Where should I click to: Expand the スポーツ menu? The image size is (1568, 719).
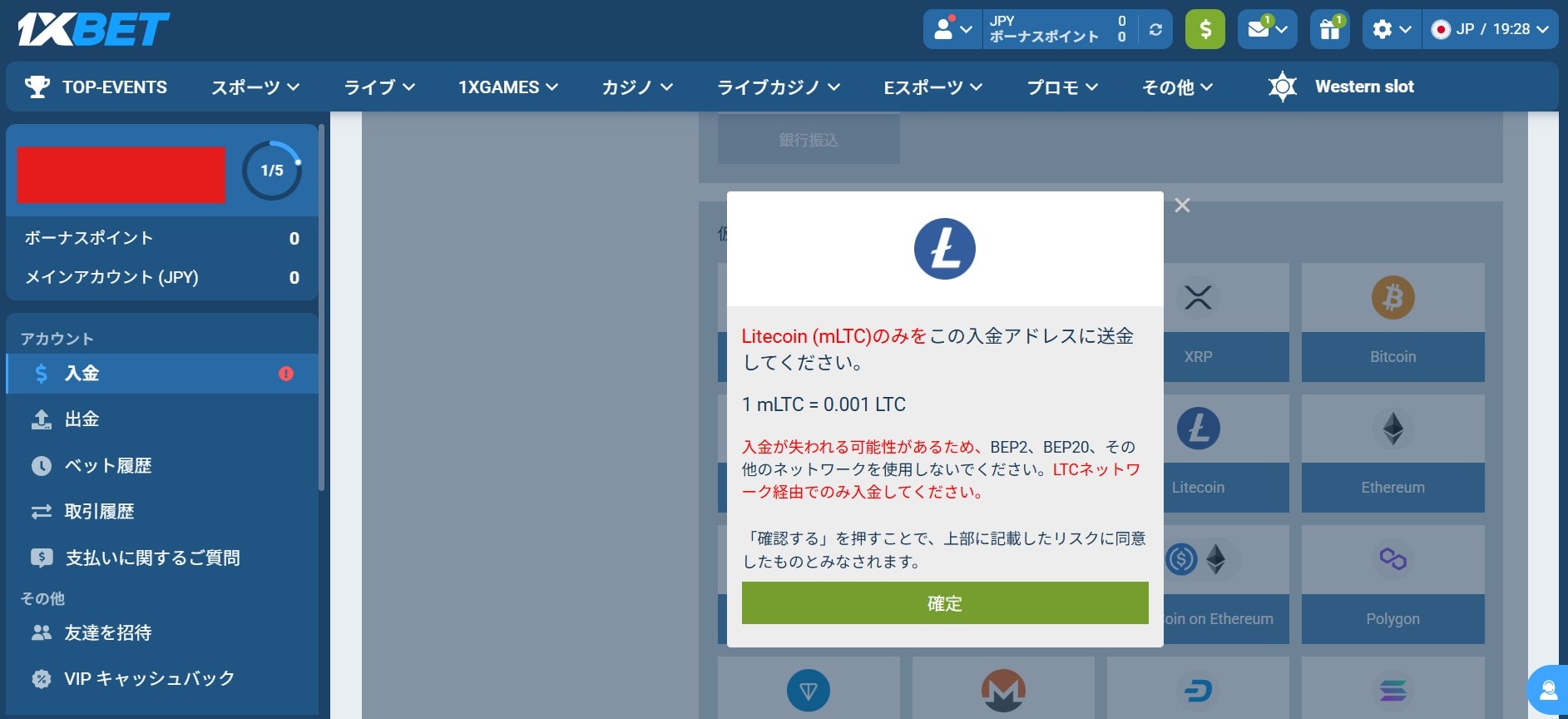tap(255, 87)
